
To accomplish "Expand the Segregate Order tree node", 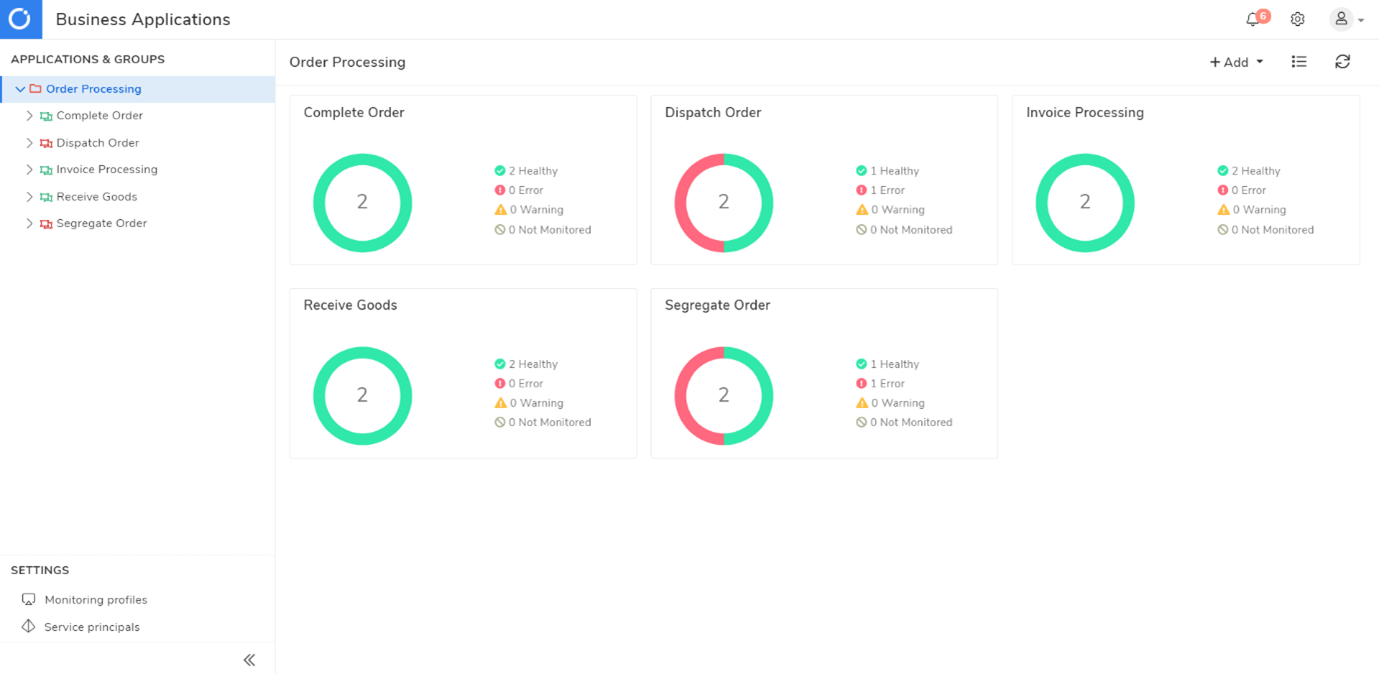I will 29,224.
